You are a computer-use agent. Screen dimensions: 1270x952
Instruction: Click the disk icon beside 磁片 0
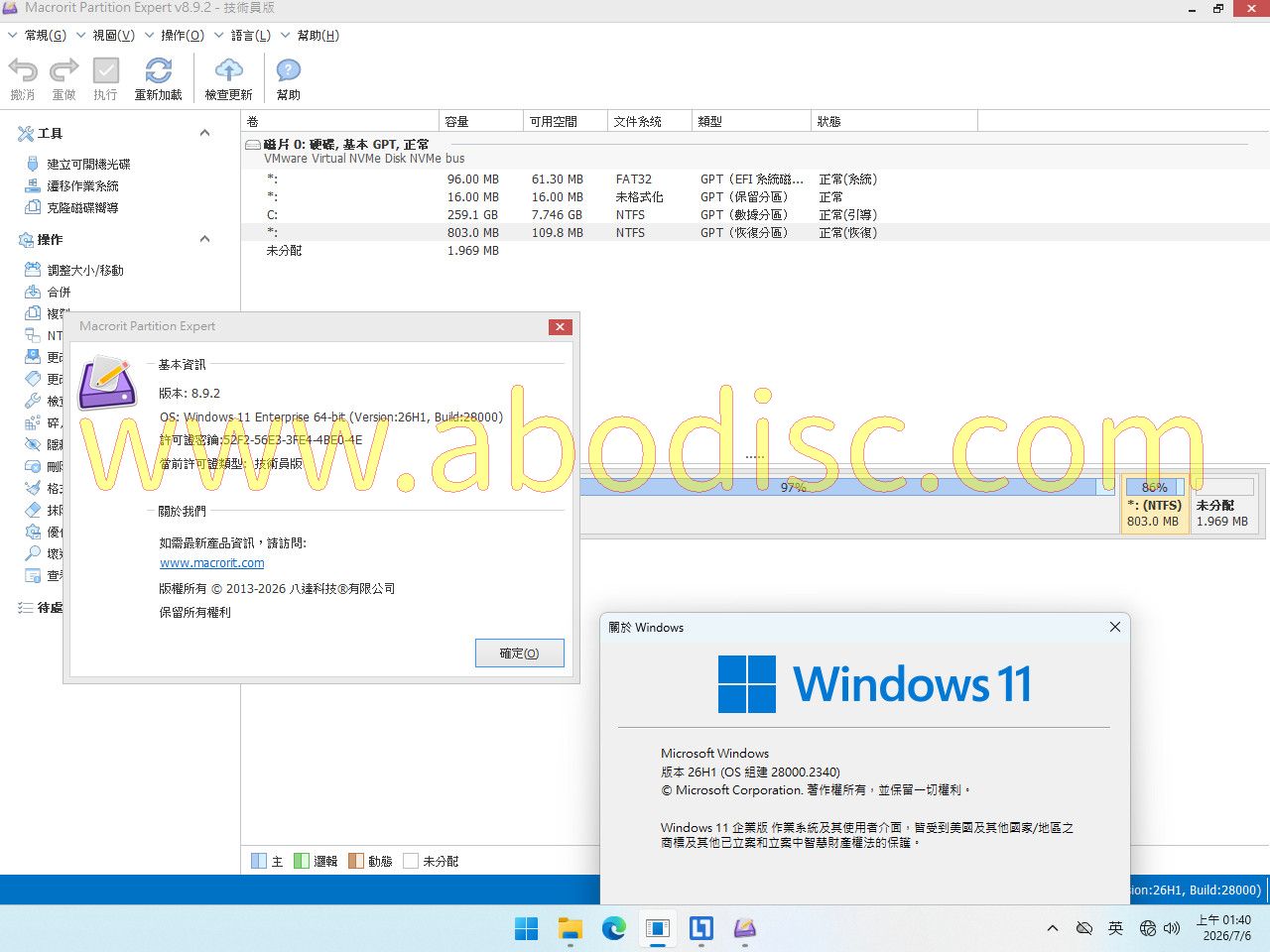click(x=253, y=145)
